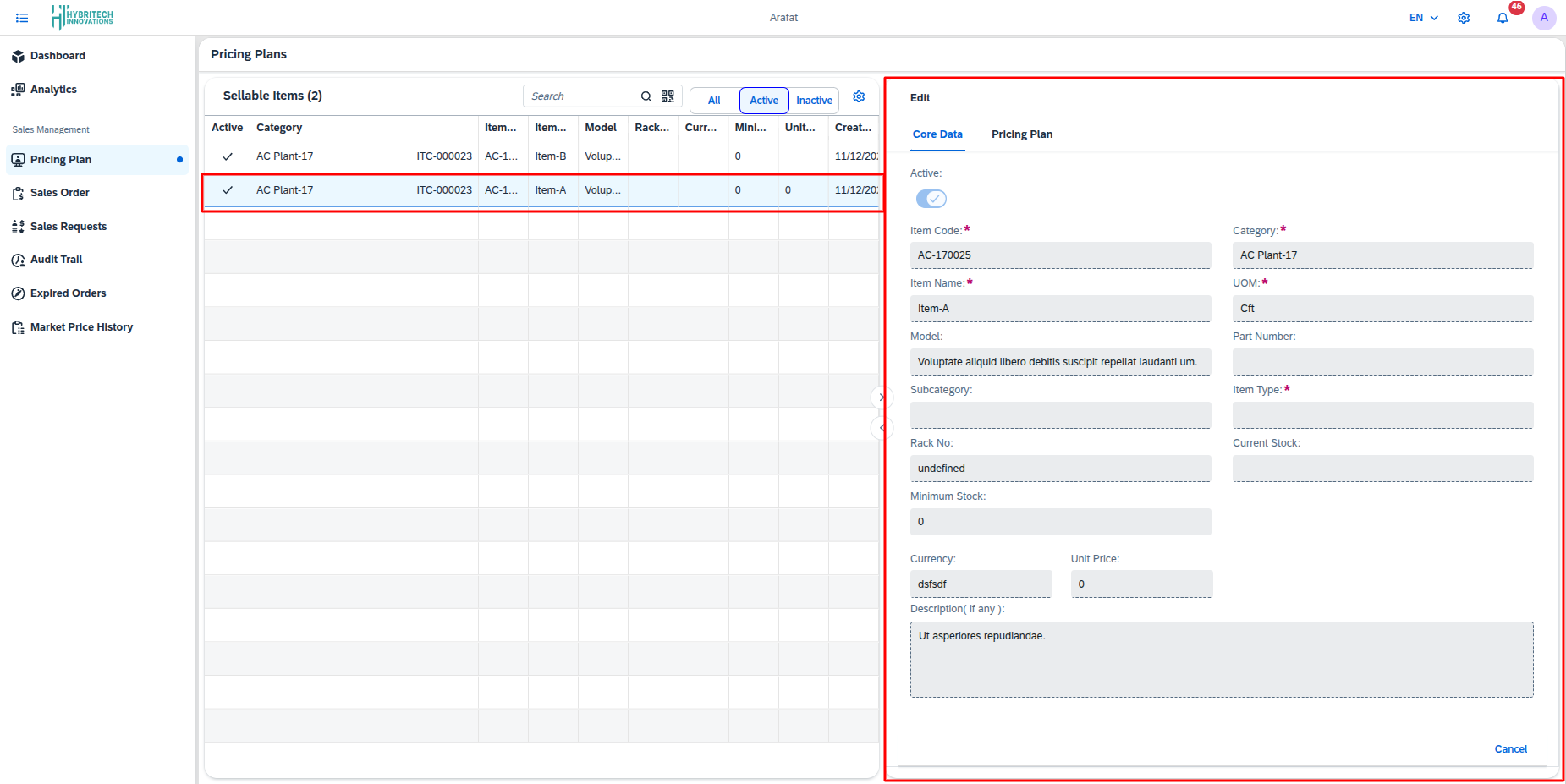
Task: Click the table settings gear icon
Action: coord(859,96)
